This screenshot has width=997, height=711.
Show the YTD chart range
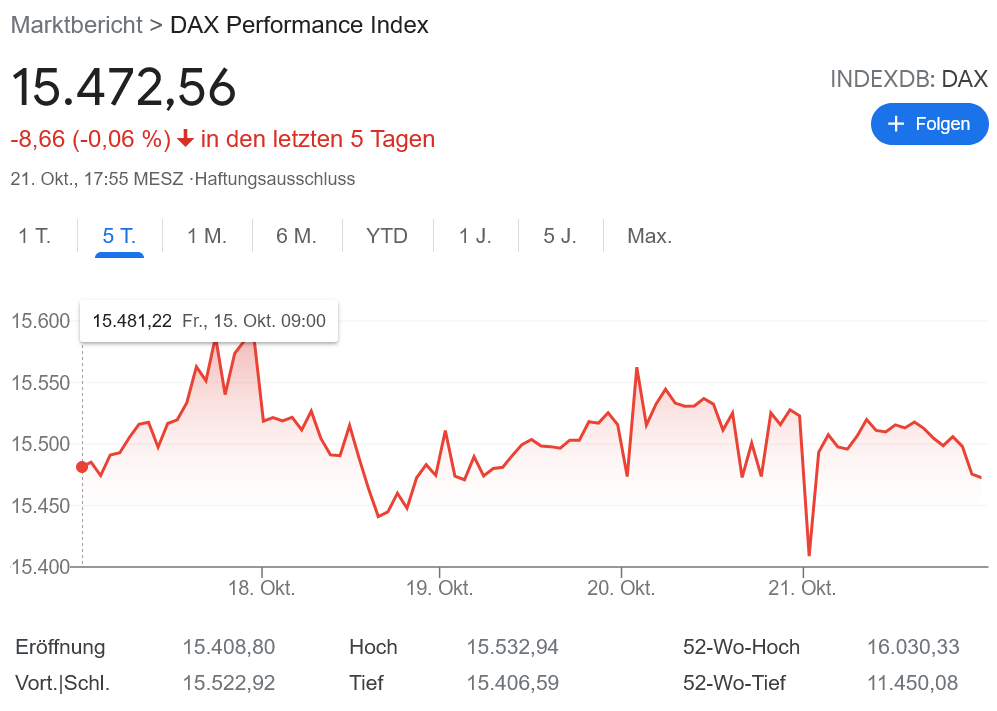tap(387, 237)
